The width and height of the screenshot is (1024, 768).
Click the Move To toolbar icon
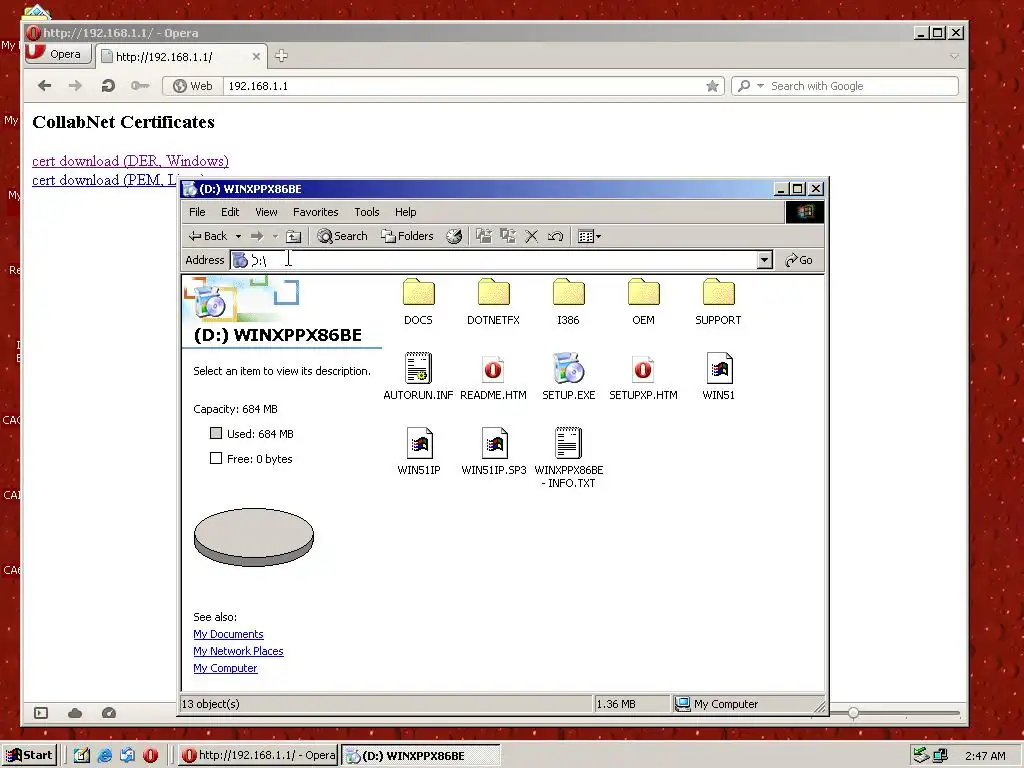click(x=483, y=236)
